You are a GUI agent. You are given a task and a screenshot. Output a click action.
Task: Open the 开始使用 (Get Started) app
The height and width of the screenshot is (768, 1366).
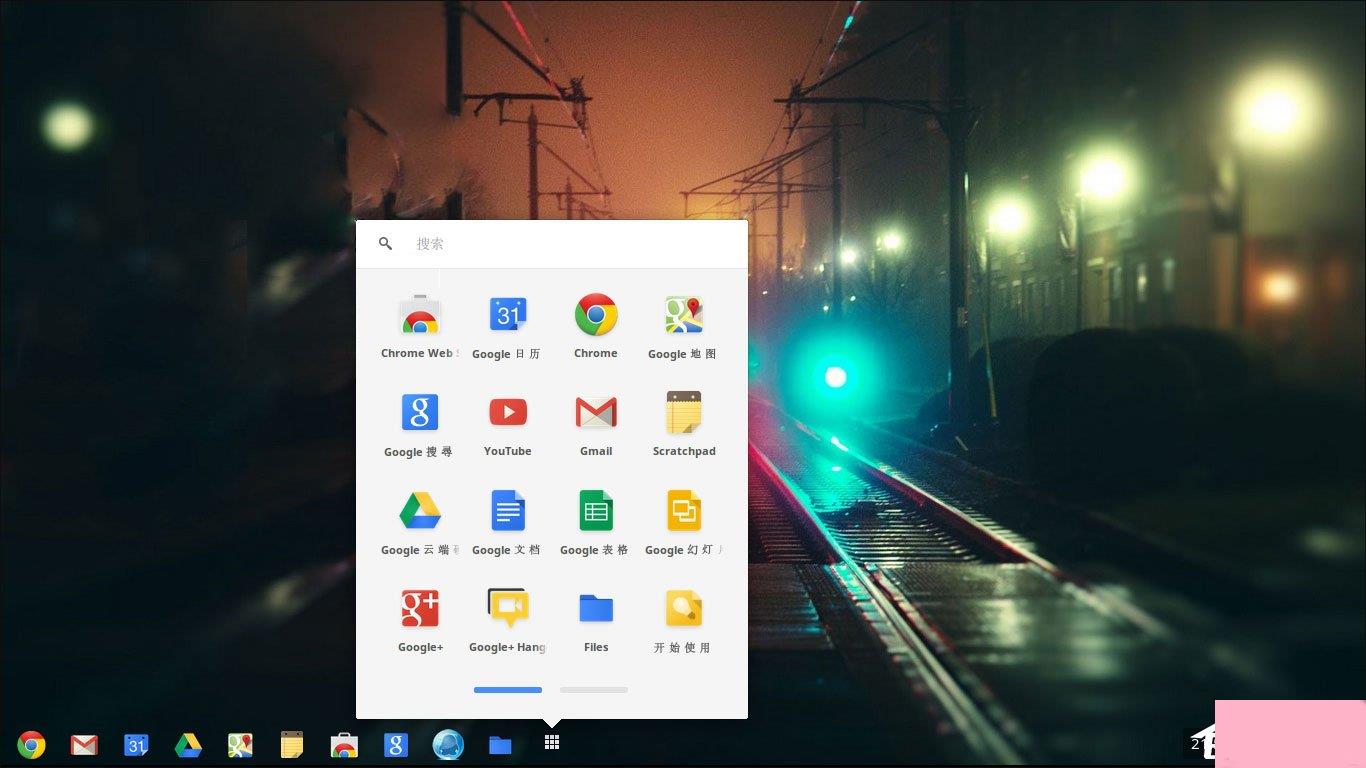(x=684, y=620)
